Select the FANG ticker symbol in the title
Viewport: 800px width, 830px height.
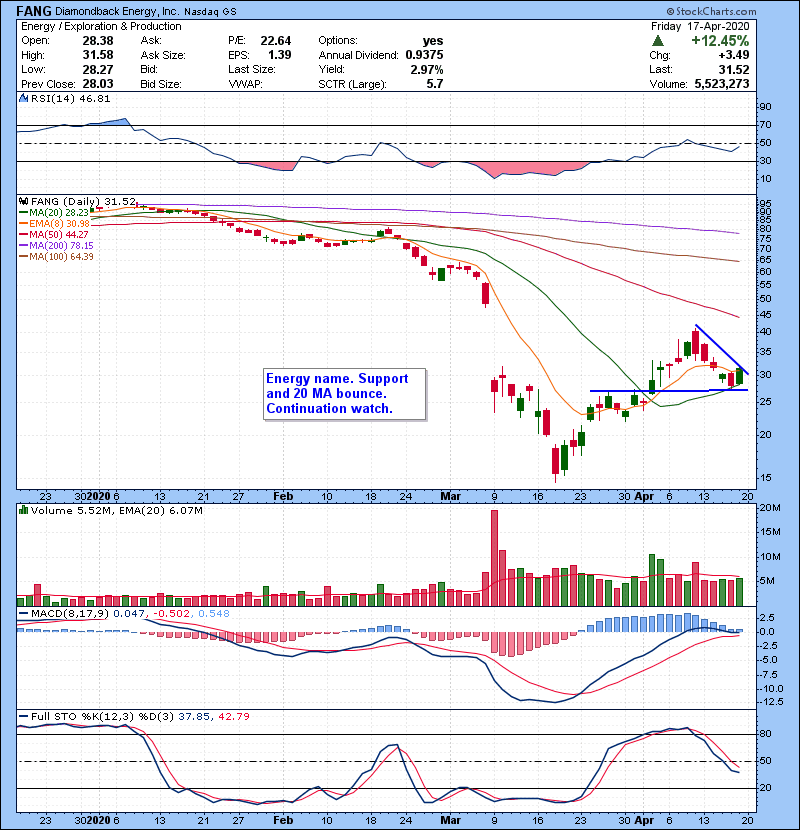pyautogui.click(x=34, y=11)
